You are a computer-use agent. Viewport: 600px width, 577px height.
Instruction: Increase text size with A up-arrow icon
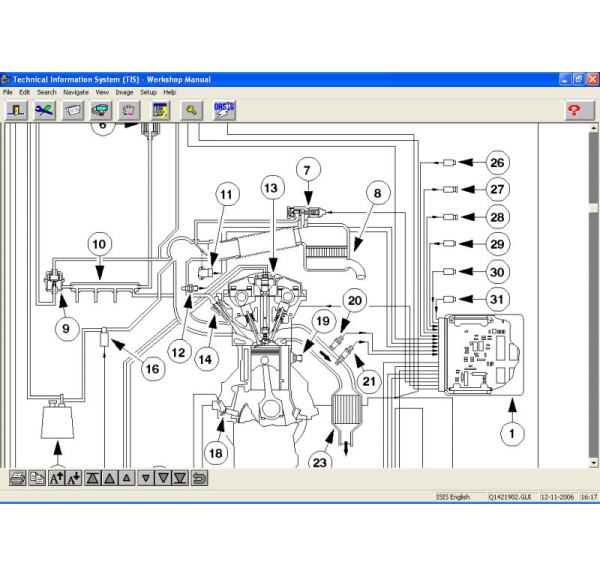click(57, 478)
